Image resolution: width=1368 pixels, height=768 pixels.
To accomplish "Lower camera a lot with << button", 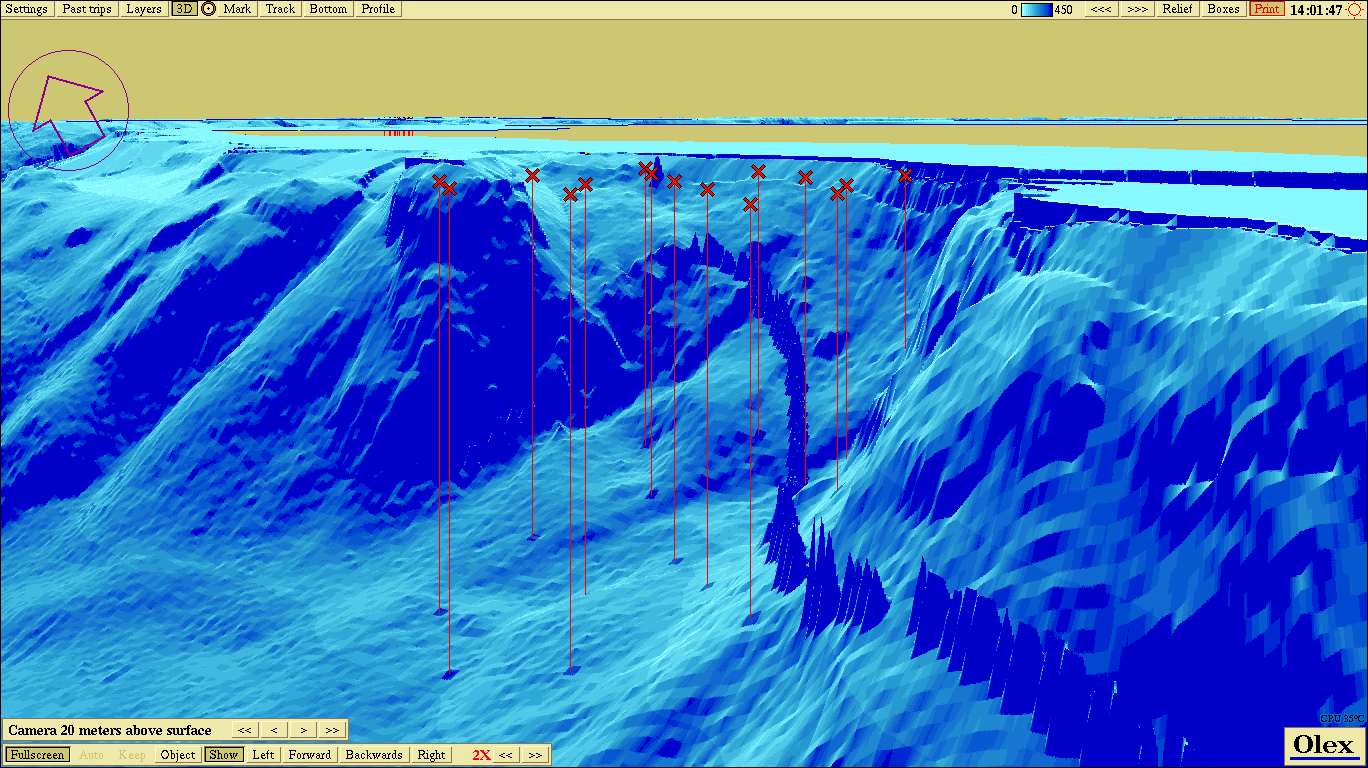I will pos(245,730).
